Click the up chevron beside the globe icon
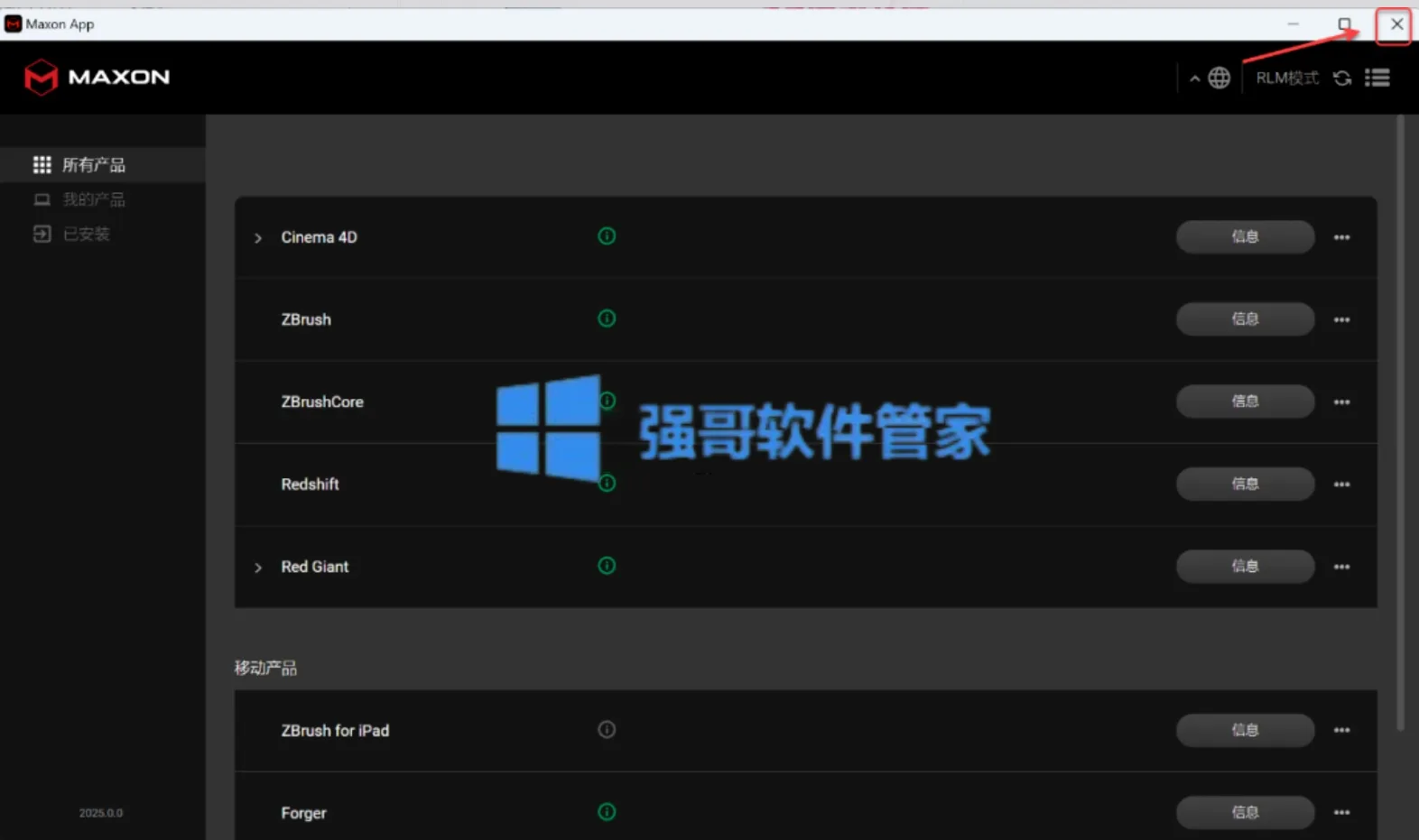This screenshot has height=840, width=1419. [1194, 78]
